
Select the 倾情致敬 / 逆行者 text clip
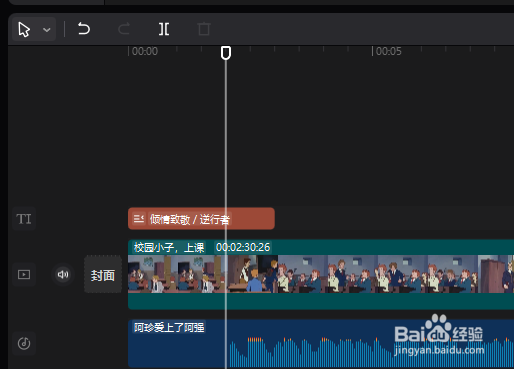[201, 219]
